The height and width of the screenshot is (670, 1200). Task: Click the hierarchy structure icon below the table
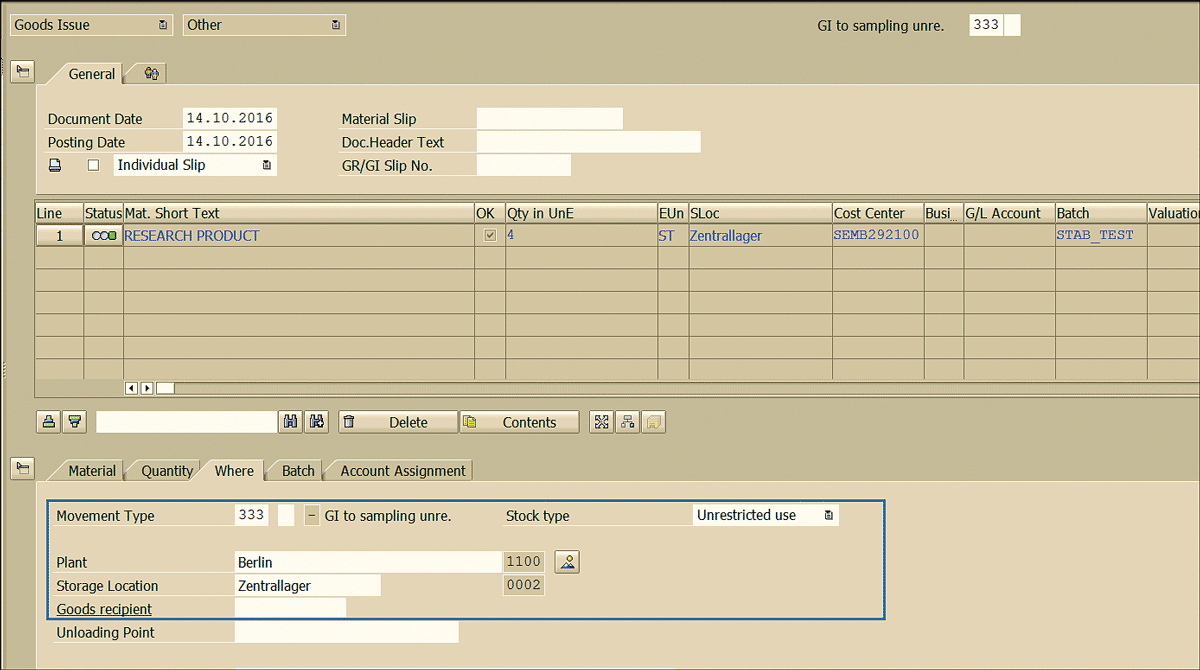click(x=627, y=422)
